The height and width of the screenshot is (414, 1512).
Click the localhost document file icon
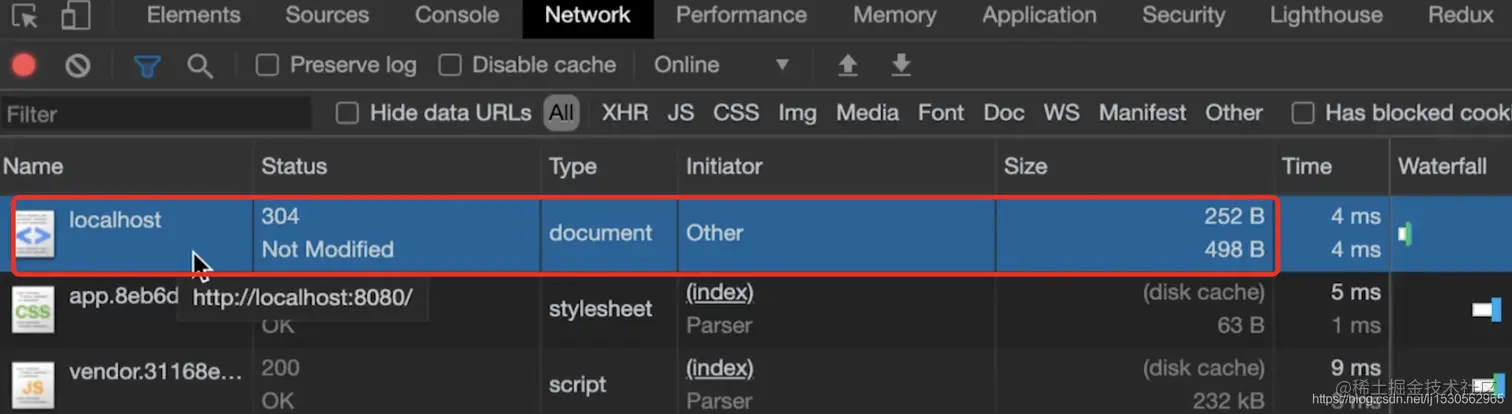coord(34,234)
